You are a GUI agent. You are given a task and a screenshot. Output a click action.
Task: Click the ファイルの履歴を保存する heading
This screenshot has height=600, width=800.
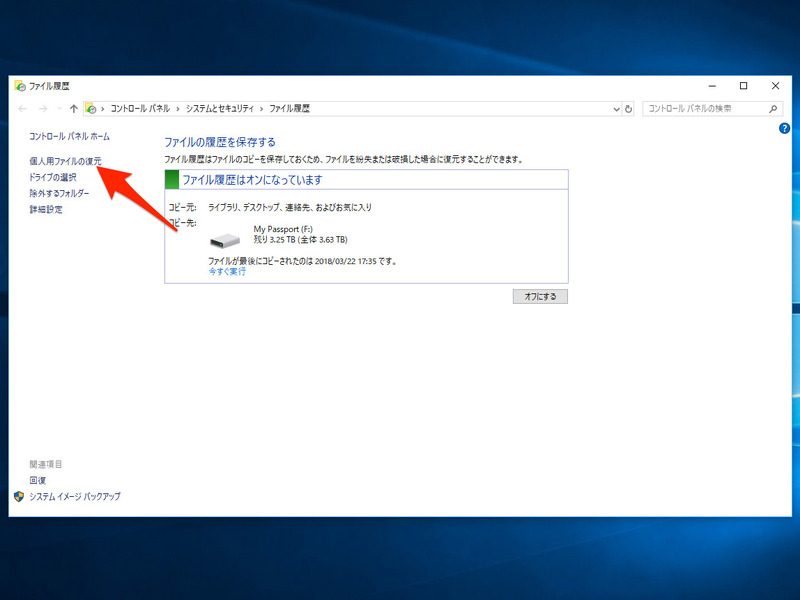[x=220, y=142]
